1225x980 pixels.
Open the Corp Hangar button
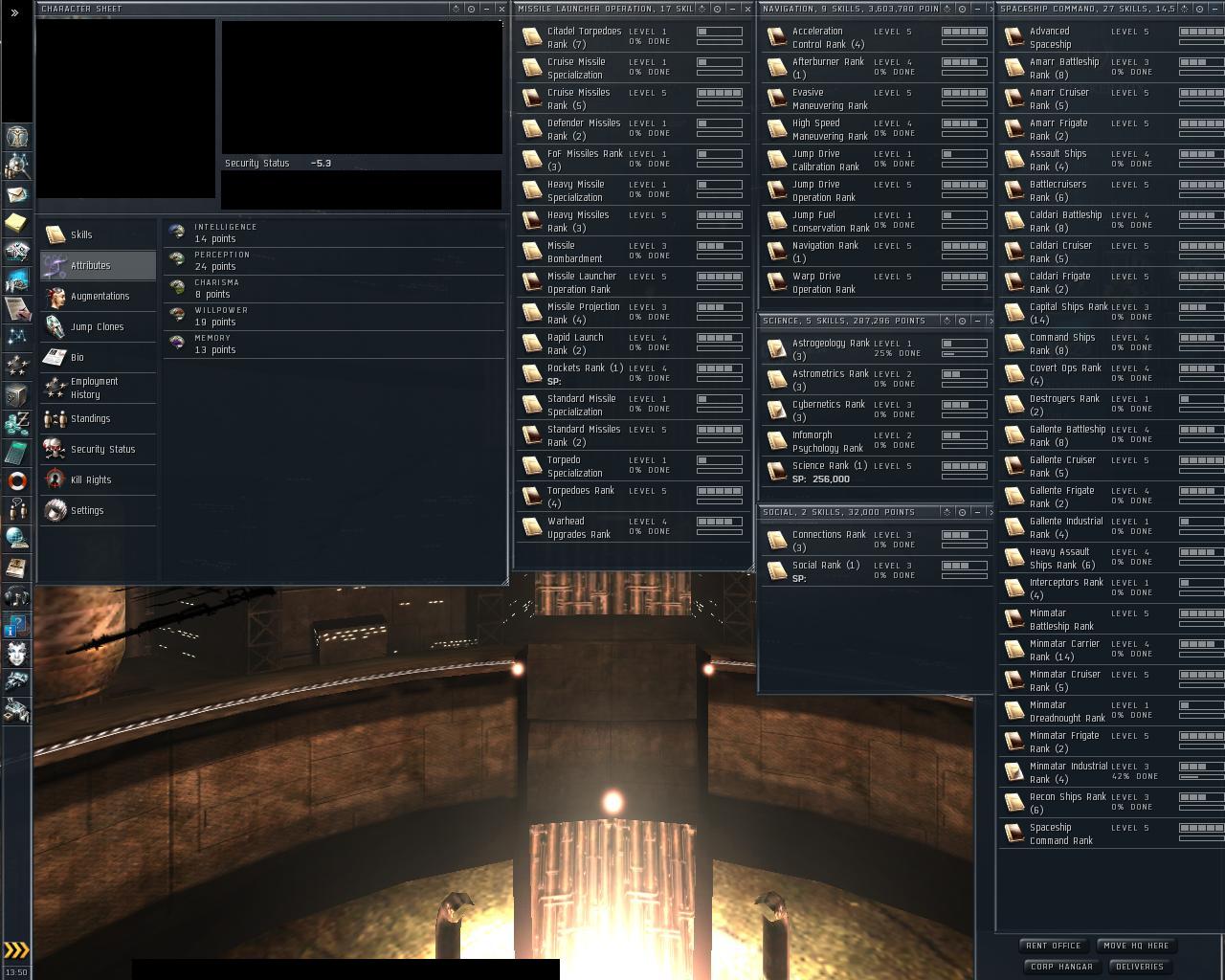pos(1062,967)
